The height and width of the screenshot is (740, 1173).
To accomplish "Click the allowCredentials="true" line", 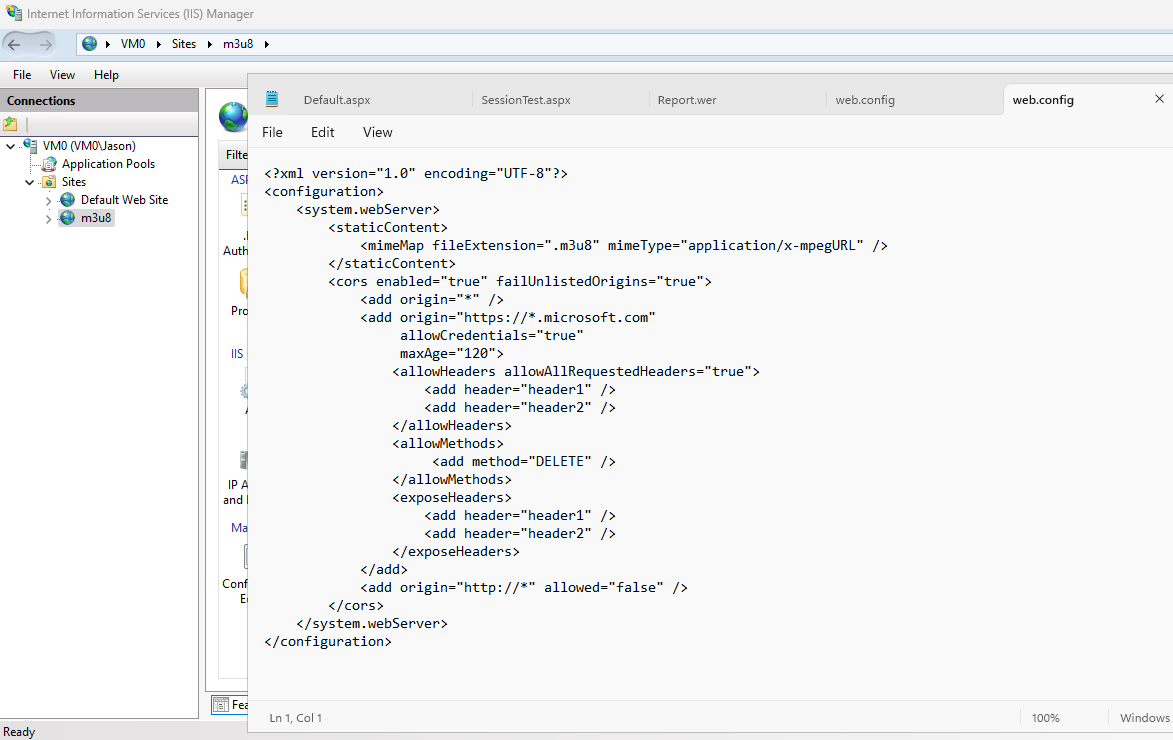I will click(x=491, y=335).
